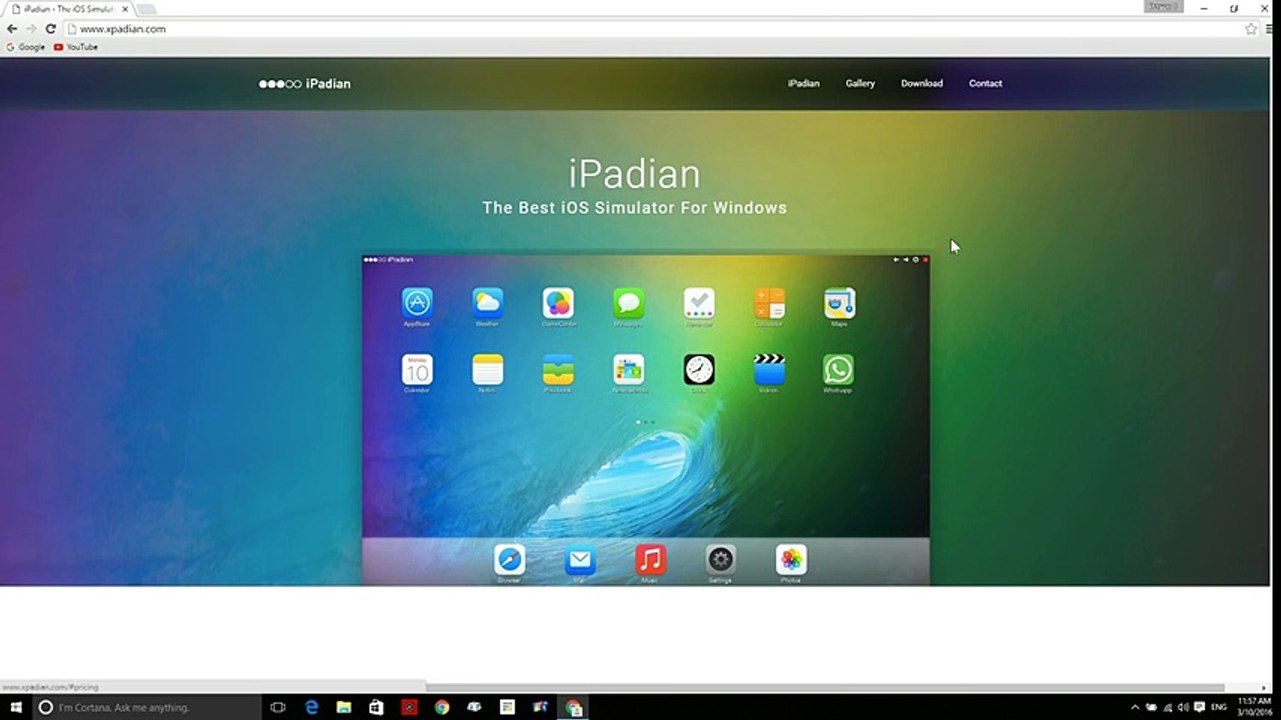This screenshot has height=720, width=1281.
Task: Focus the address bar showing www.xpadian.com
Action: click(x=655, y=29)
